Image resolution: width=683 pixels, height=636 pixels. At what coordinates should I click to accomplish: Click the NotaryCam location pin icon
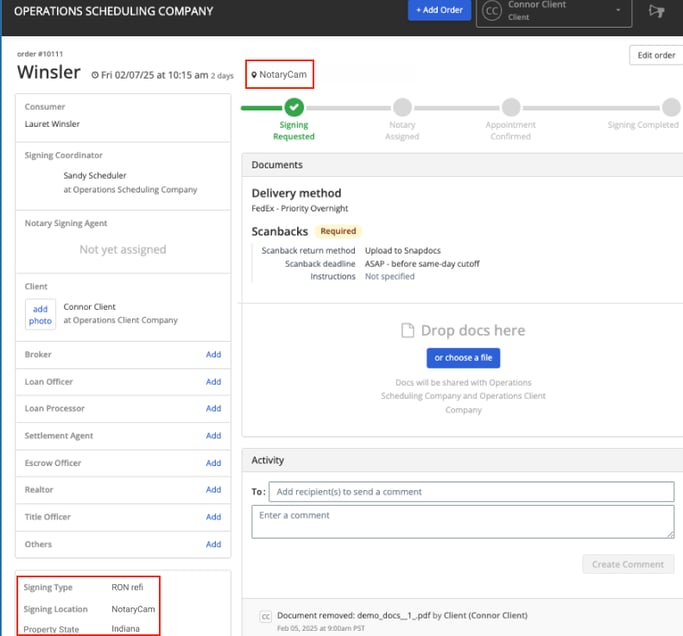(254, 75)
